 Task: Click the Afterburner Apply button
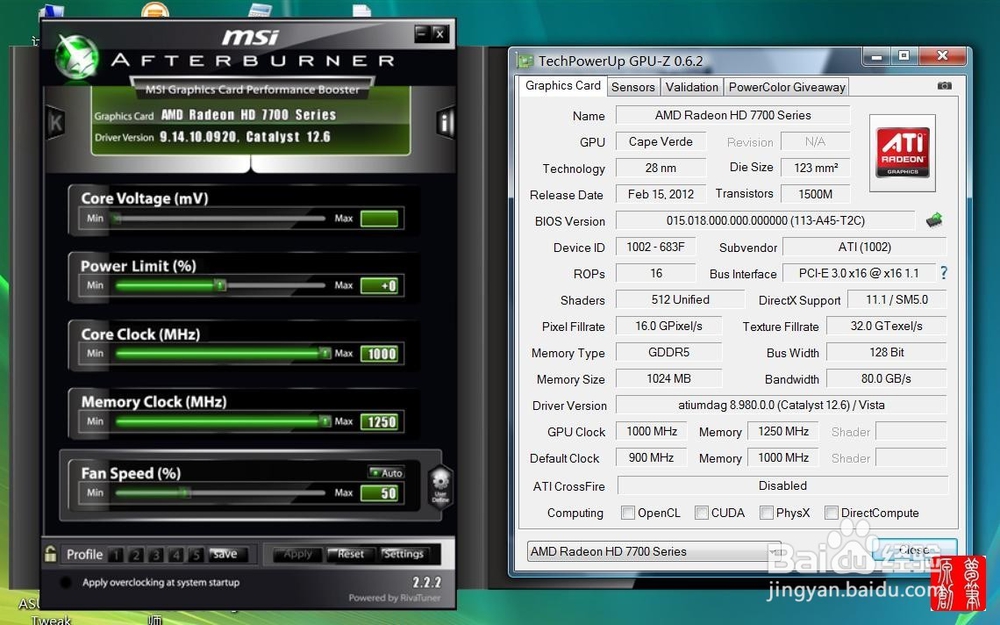coord(298,554)
